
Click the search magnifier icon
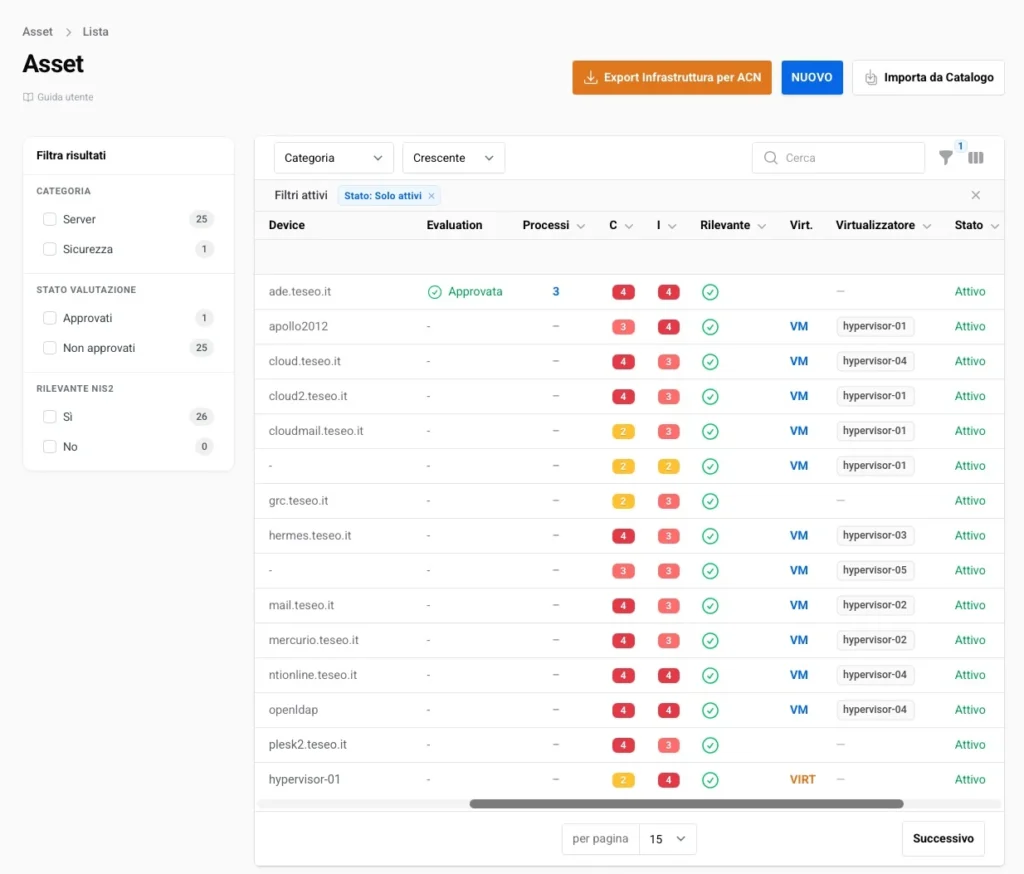[x=771, y=158]
